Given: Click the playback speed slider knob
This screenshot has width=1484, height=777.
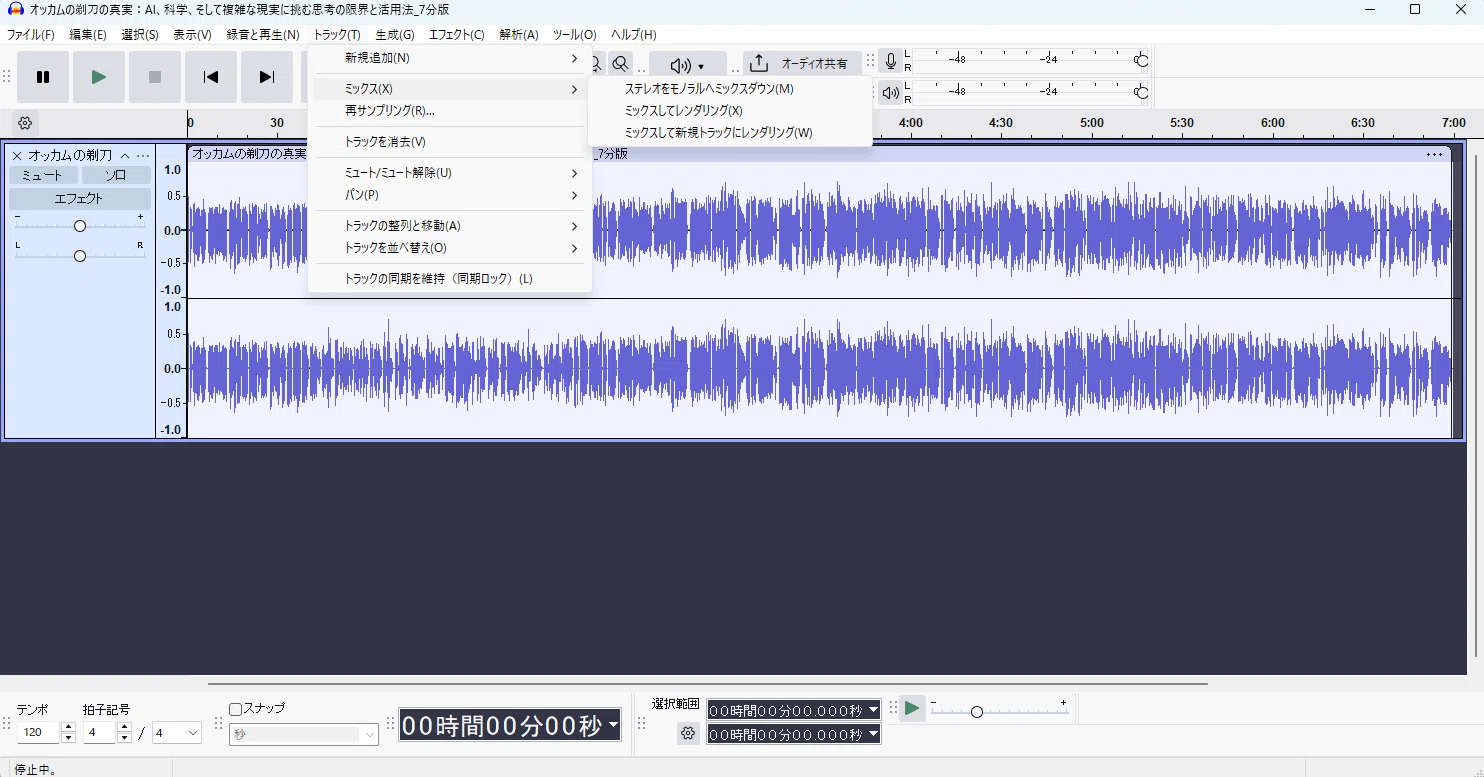Looking at the screenshot, I should pyautogui.click(x=977, y=712).
